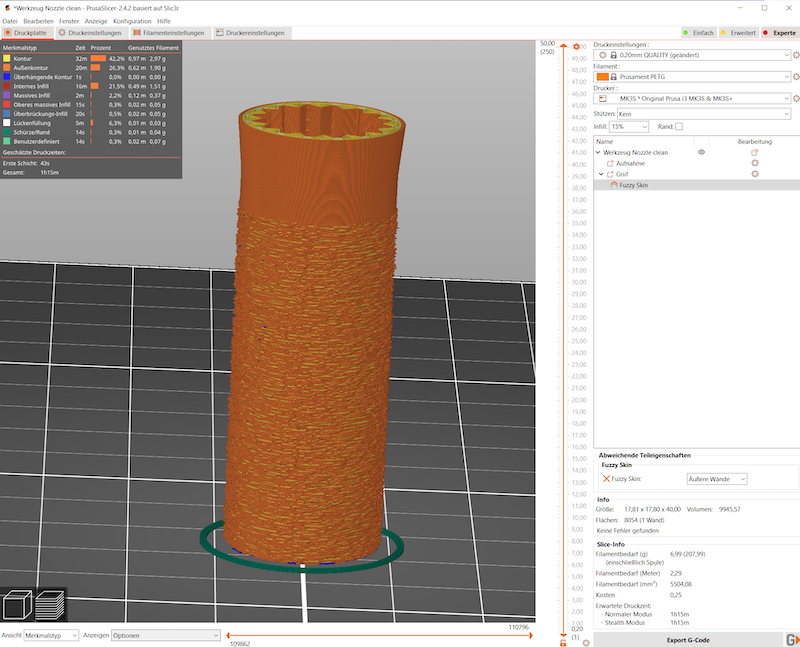Open the Datei menu
The height and width of the screenshot is (647, 800).
tap(10, 21)
